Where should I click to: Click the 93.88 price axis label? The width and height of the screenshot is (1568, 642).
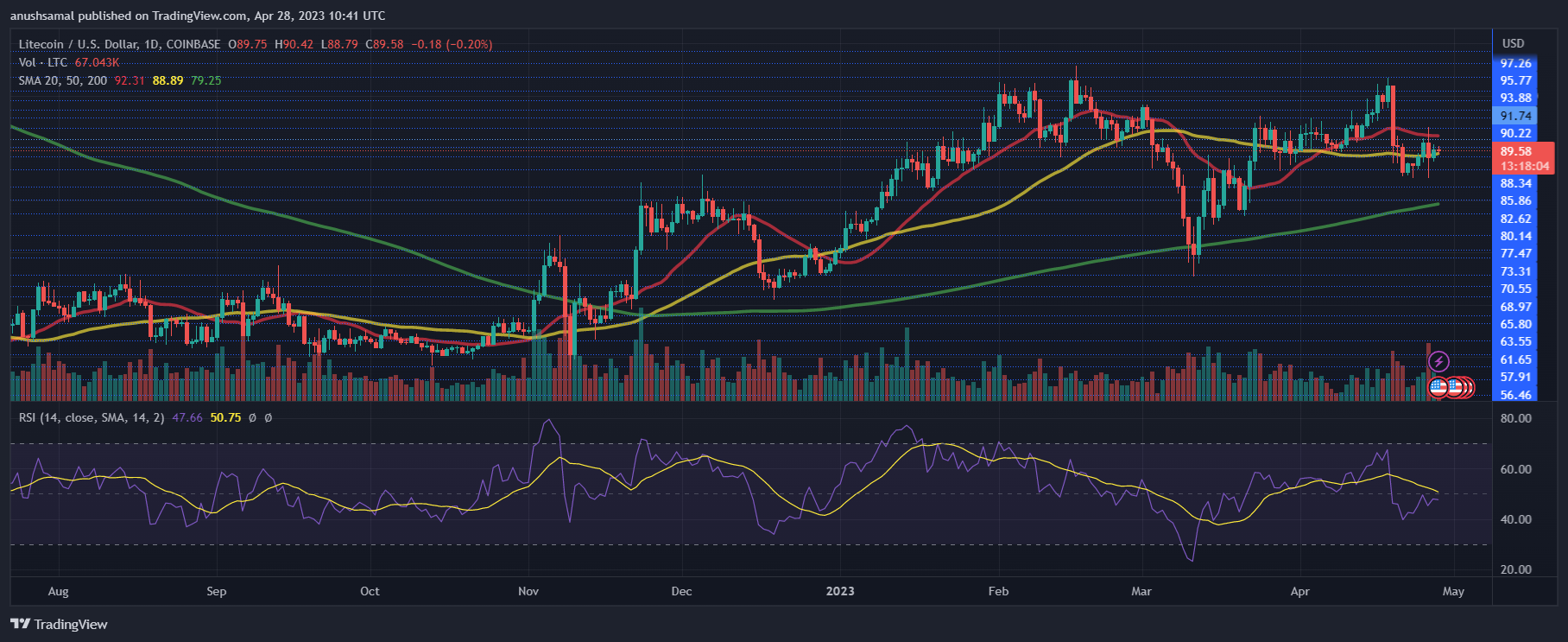pyautogui.click(x=1515, y=98)
